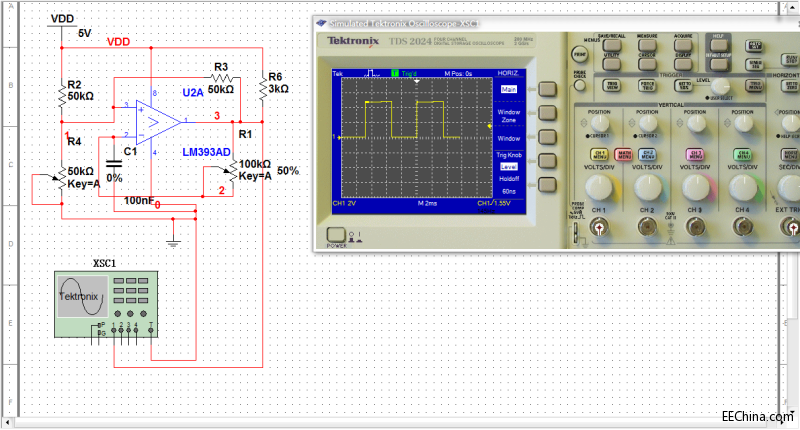Click the side button beside Window Zone
800x430 pixels.
(547, 113)
